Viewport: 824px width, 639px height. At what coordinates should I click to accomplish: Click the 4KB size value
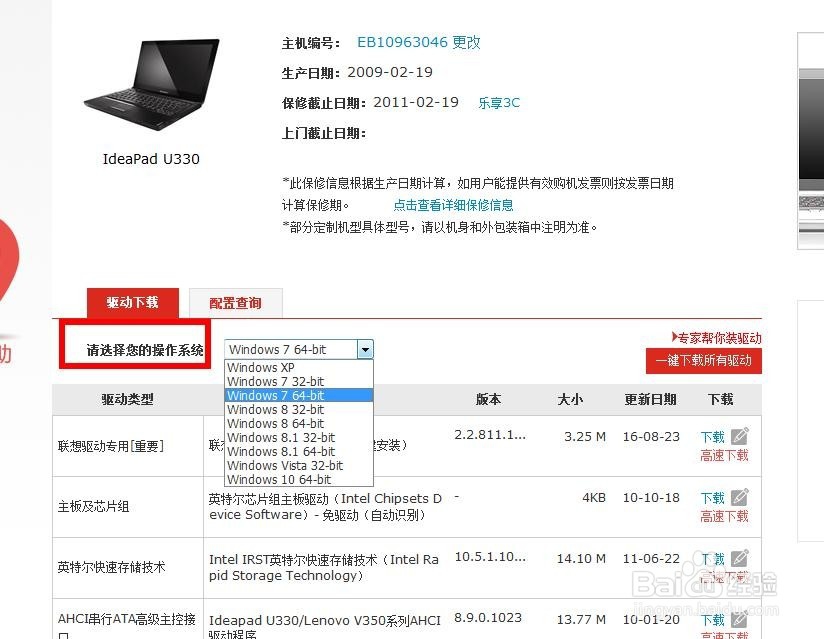click(594, 498)
